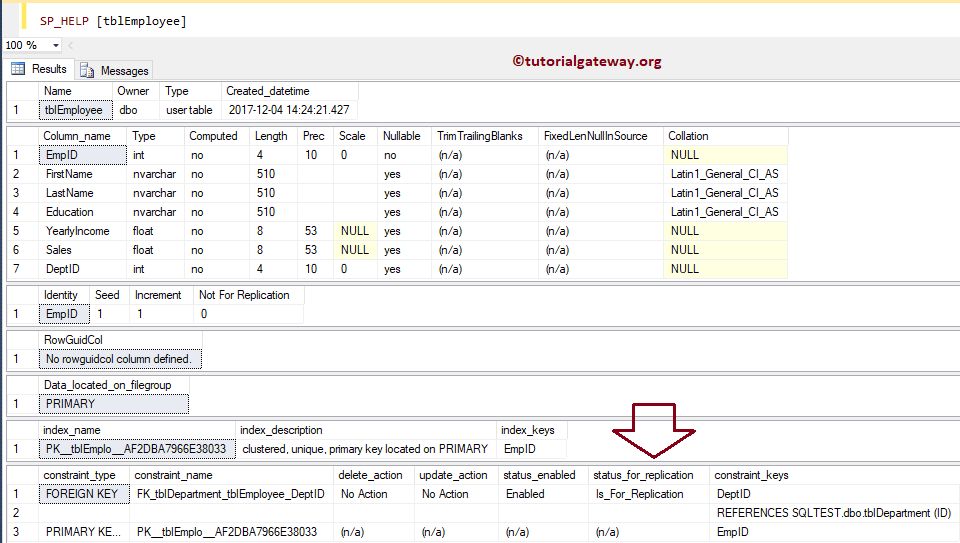Select FK_tblDepartment_tblEmployee_DeptID constraint name cell
Viewport: 960px width, 543px height.
(x=231, y=494)
